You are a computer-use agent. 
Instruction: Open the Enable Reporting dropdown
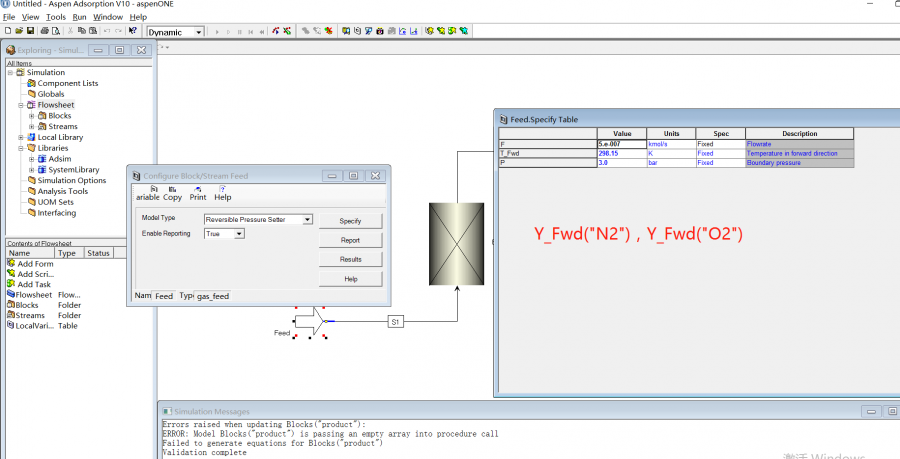238,234
